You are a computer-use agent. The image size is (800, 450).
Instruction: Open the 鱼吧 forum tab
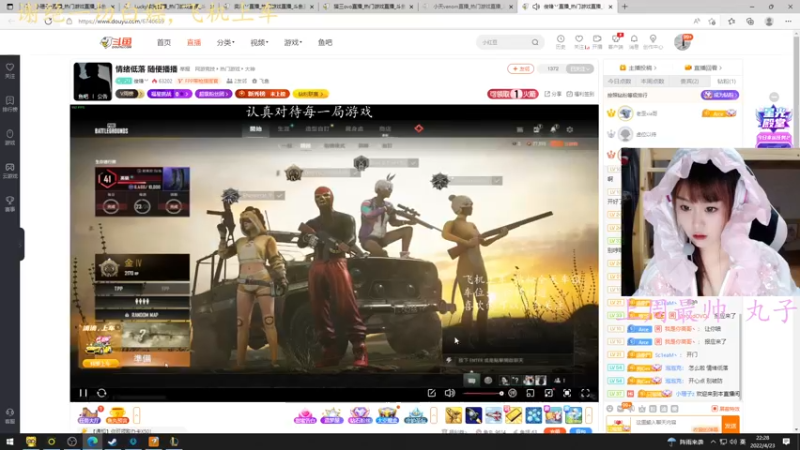point(325,42)
